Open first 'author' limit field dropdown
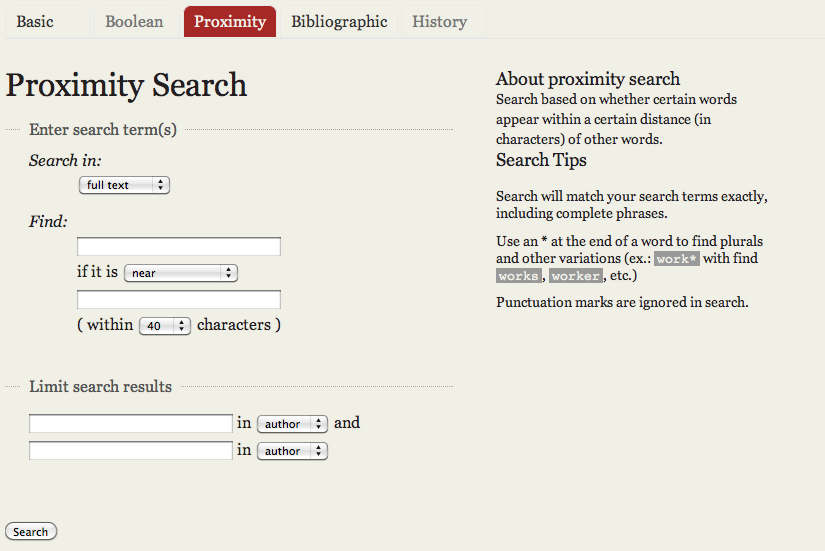Viewport: 825px width, 551px height. click(x=292, y=424)
